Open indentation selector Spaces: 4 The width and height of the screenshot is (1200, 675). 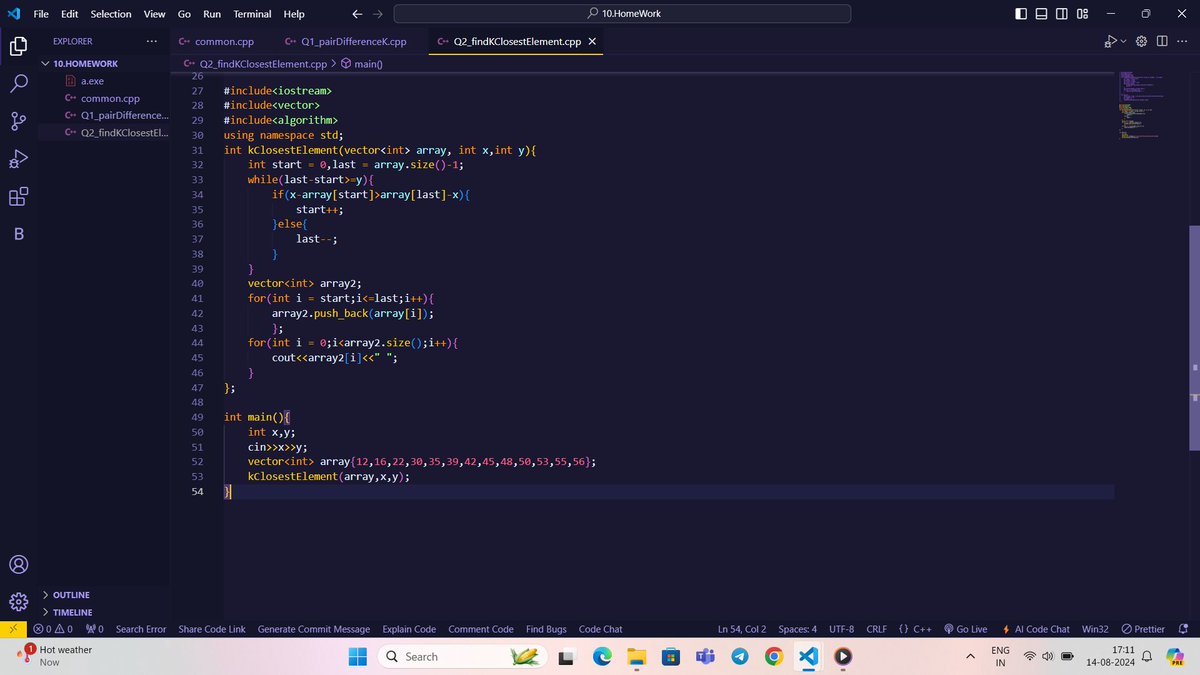[x=797, y=629]
